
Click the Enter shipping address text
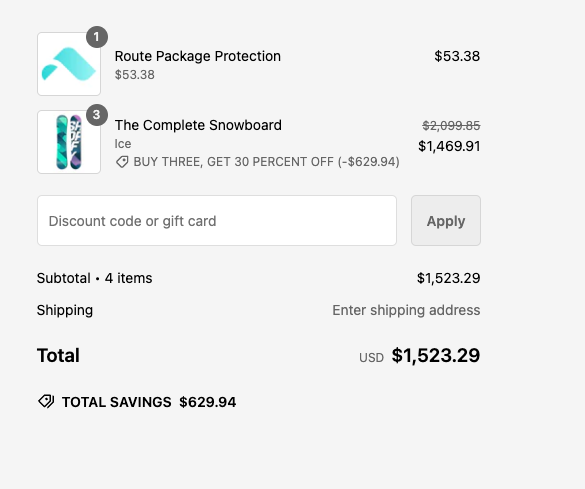tap(406, 310)
